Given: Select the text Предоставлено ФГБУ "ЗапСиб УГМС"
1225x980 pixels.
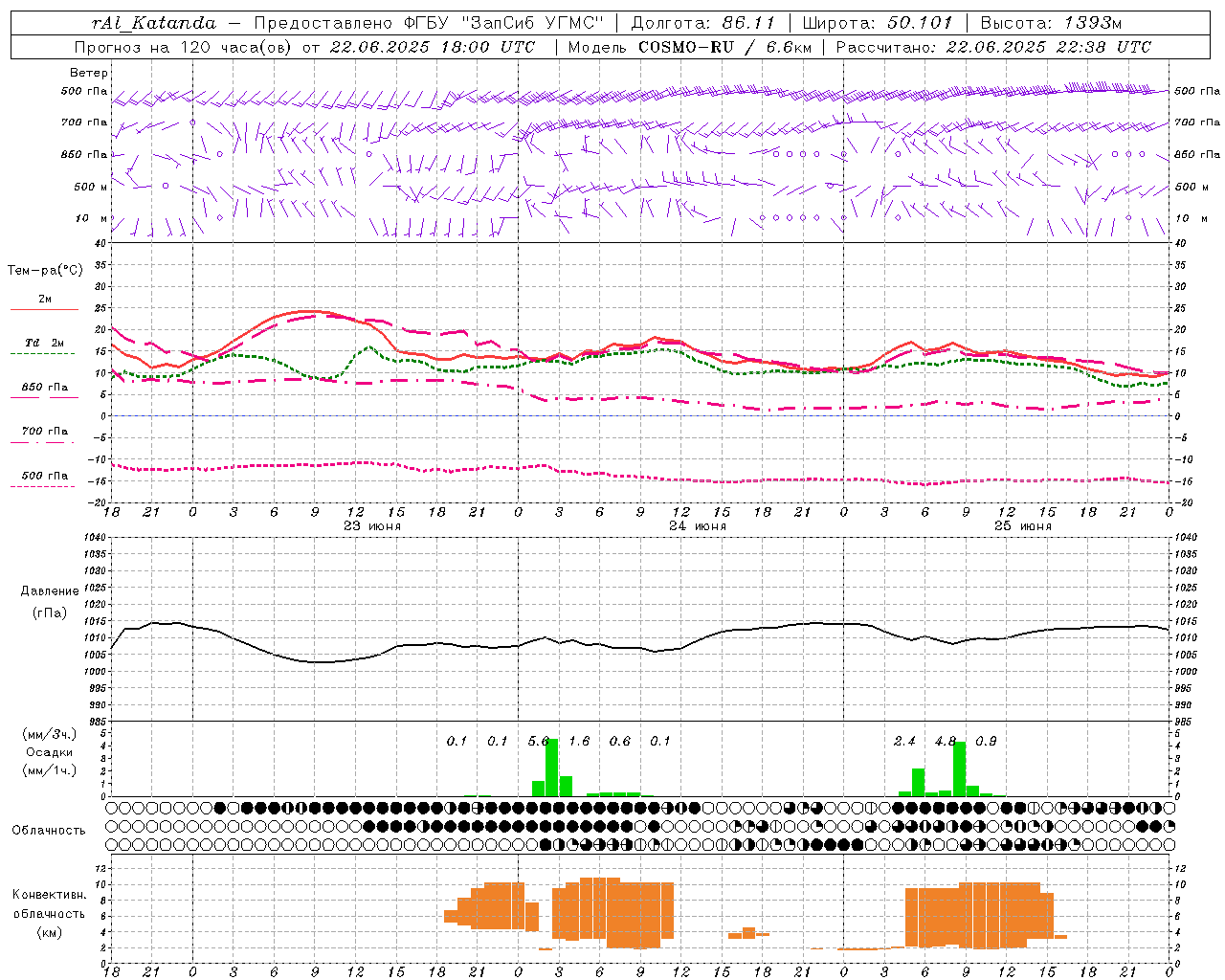Looking at the screenshot, I should tap(429, 23).
